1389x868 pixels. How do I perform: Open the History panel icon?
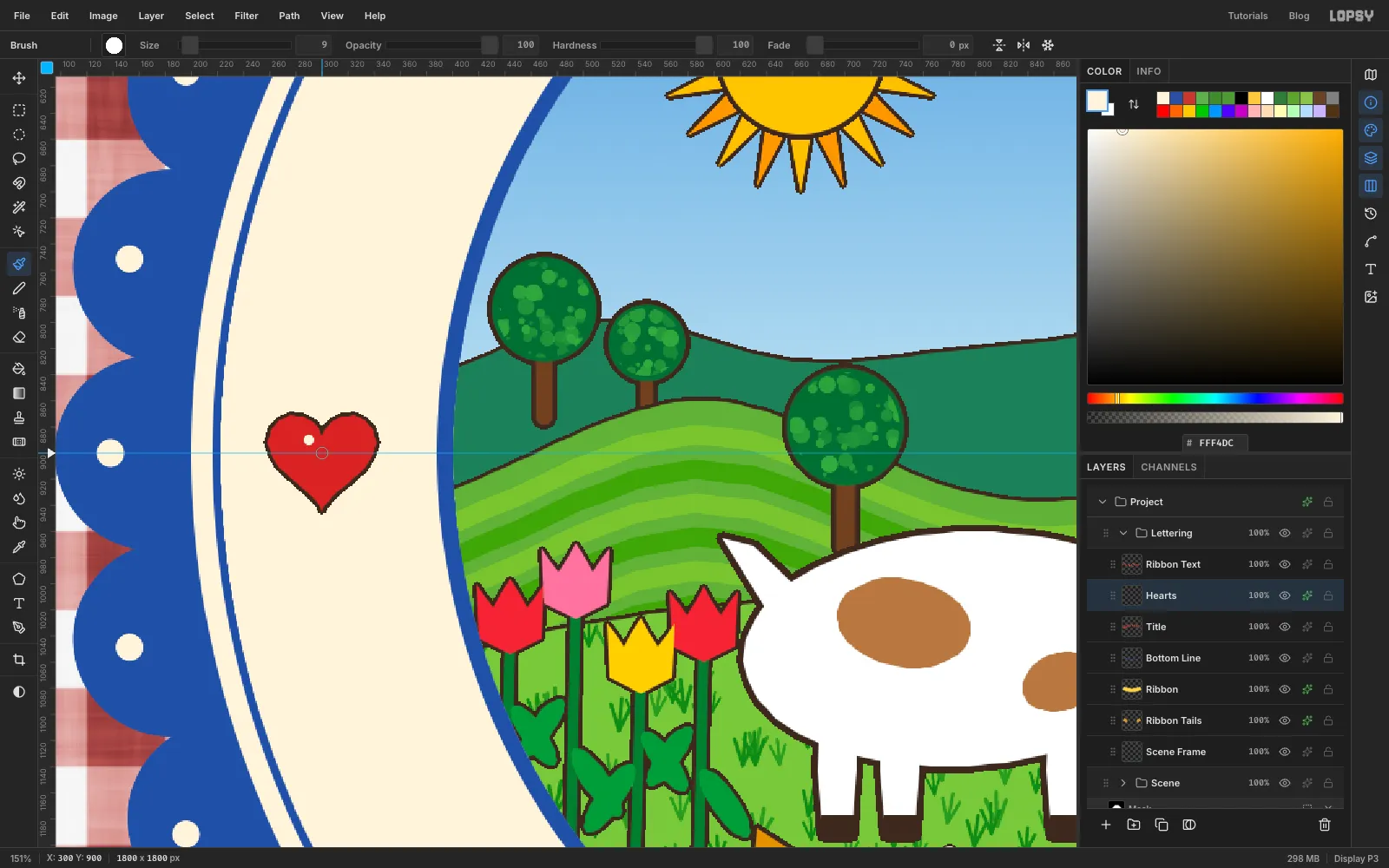click(x=1371, y=214)
